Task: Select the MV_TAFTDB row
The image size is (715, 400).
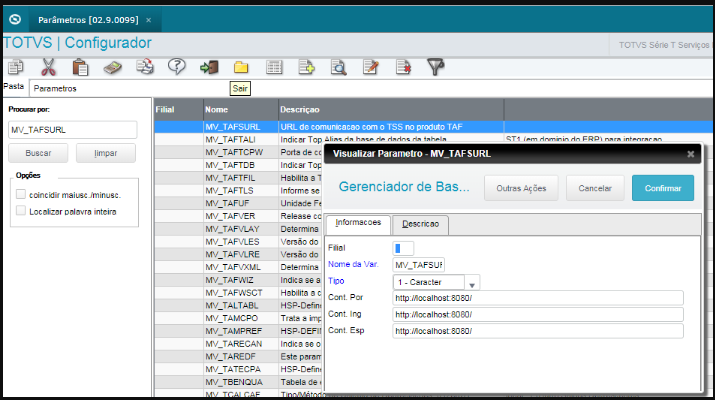Action: (238, 165)
